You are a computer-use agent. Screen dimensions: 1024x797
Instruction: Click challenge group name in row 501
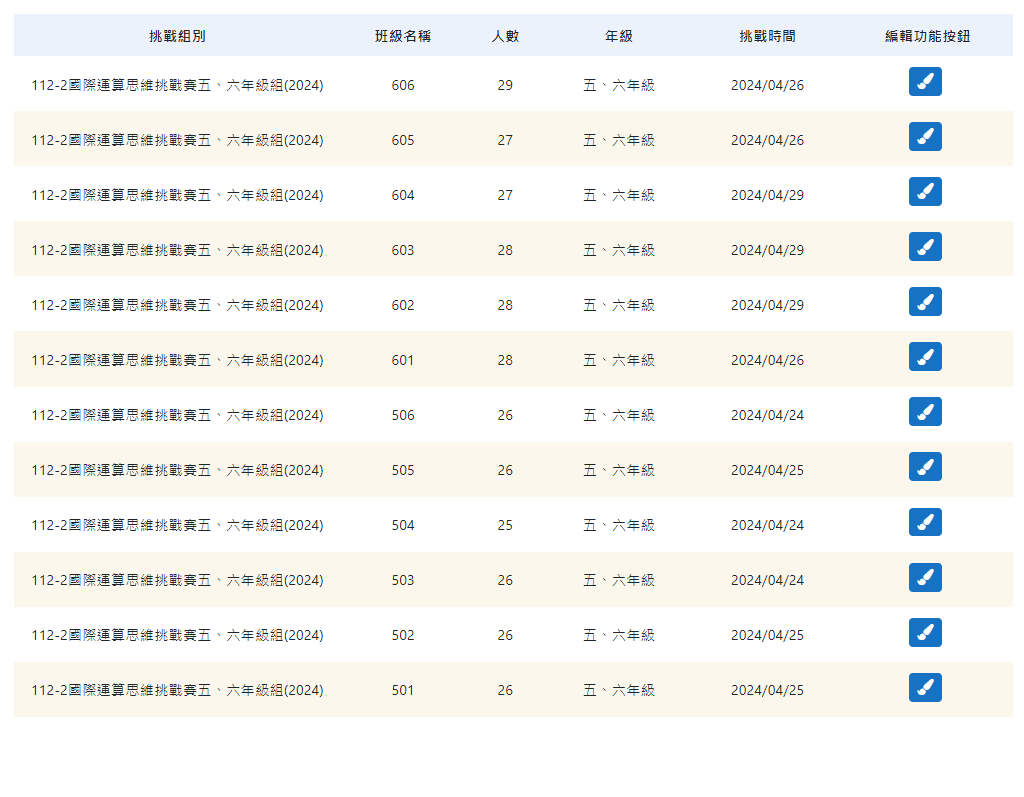coord(177,690)
